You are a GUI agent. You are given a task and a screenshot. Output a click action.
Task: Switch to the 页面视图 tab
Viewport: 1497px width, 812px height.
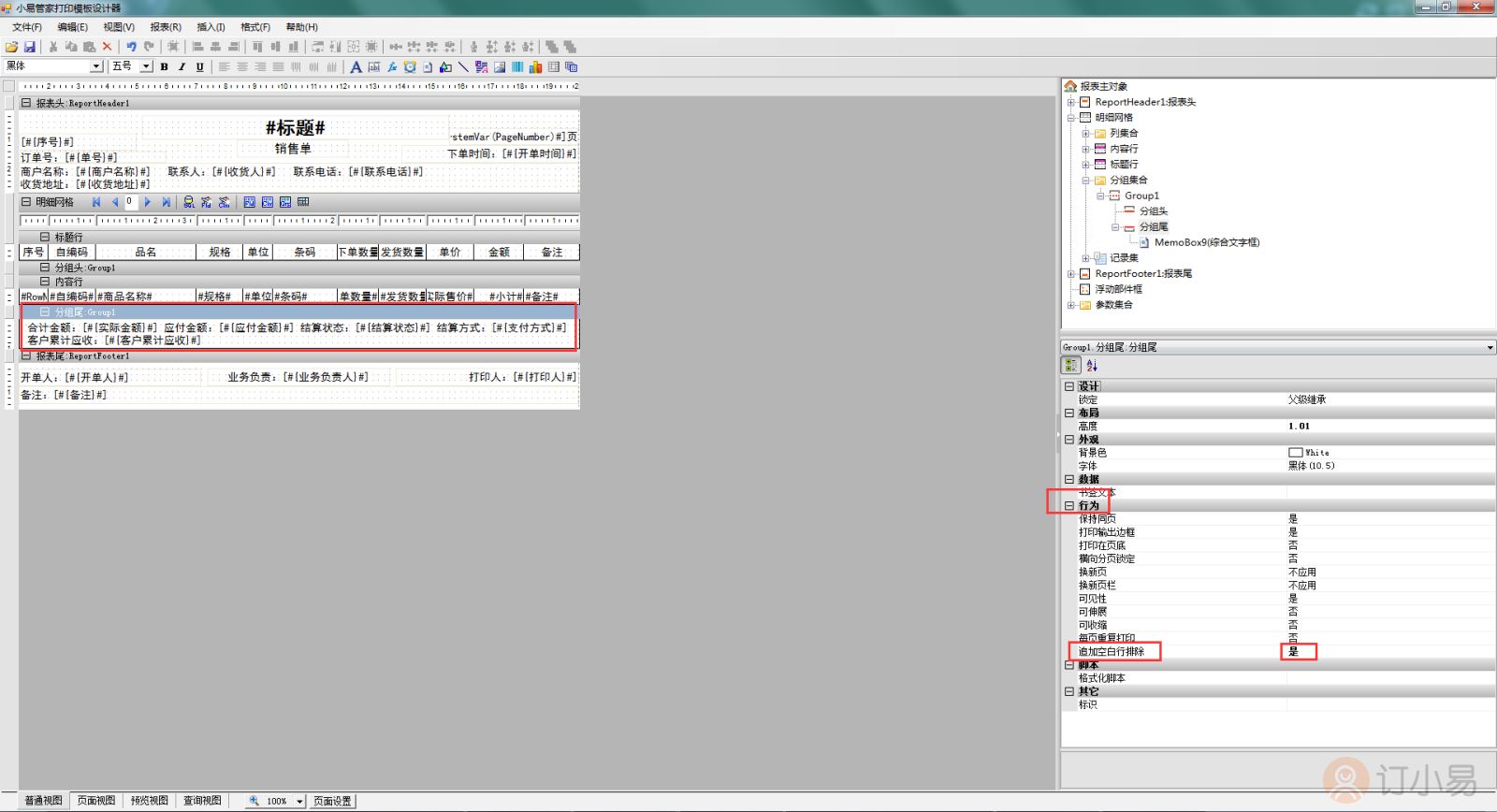point(96,801)
